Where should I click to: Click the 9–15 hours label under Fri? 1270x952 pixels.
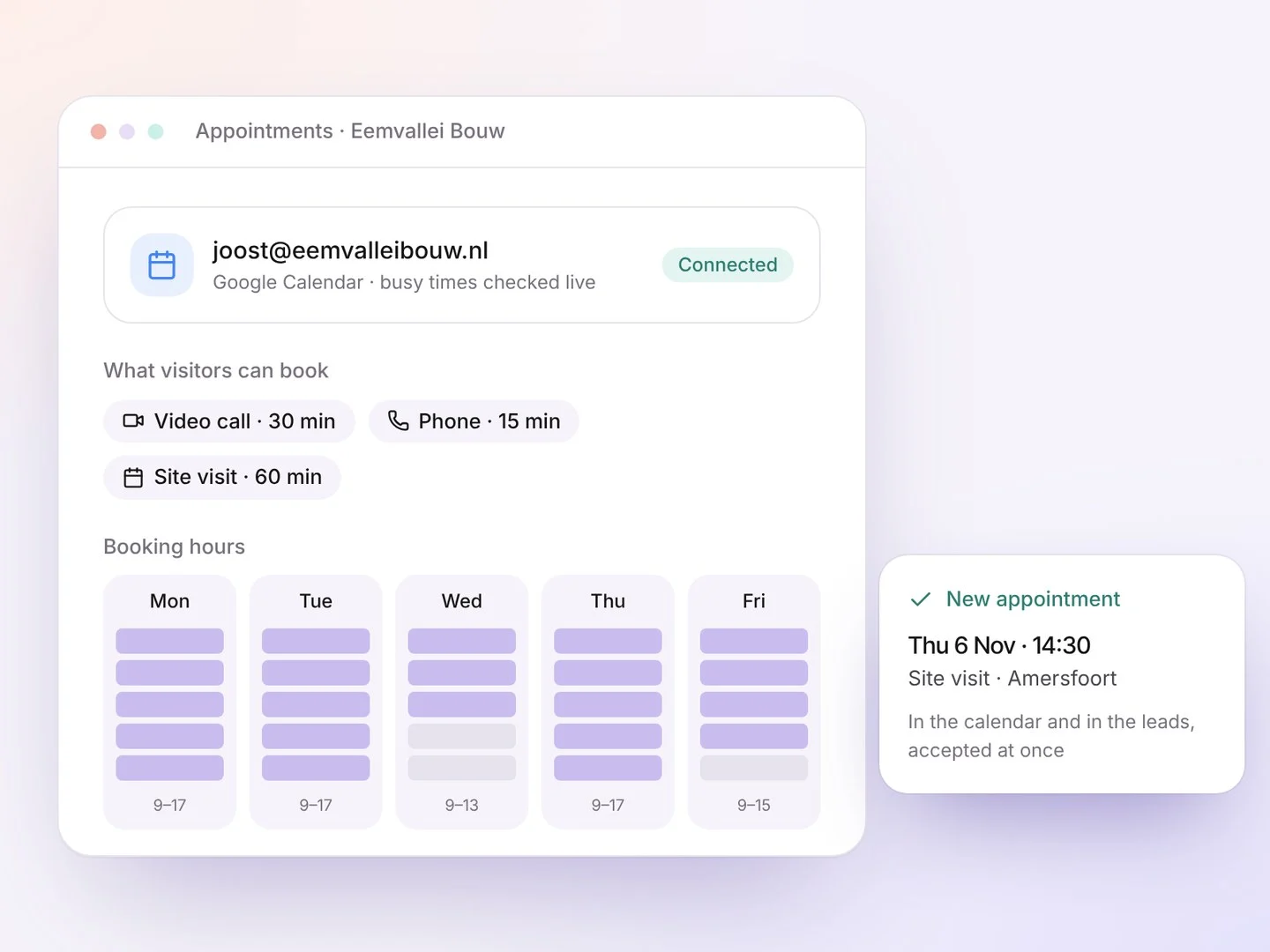point(754,805)
